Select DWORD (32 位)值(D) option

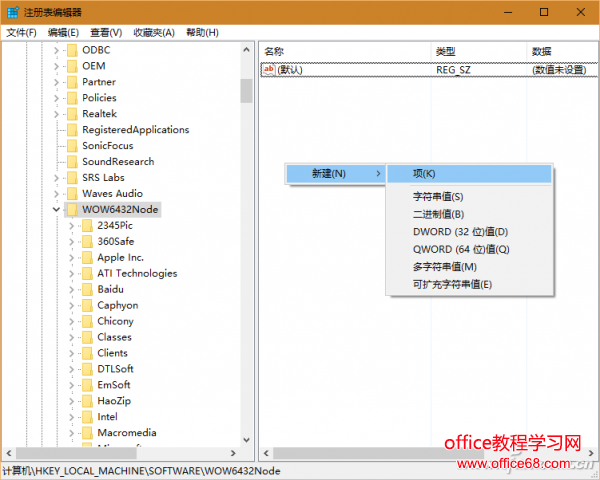[x=470, y=232]
